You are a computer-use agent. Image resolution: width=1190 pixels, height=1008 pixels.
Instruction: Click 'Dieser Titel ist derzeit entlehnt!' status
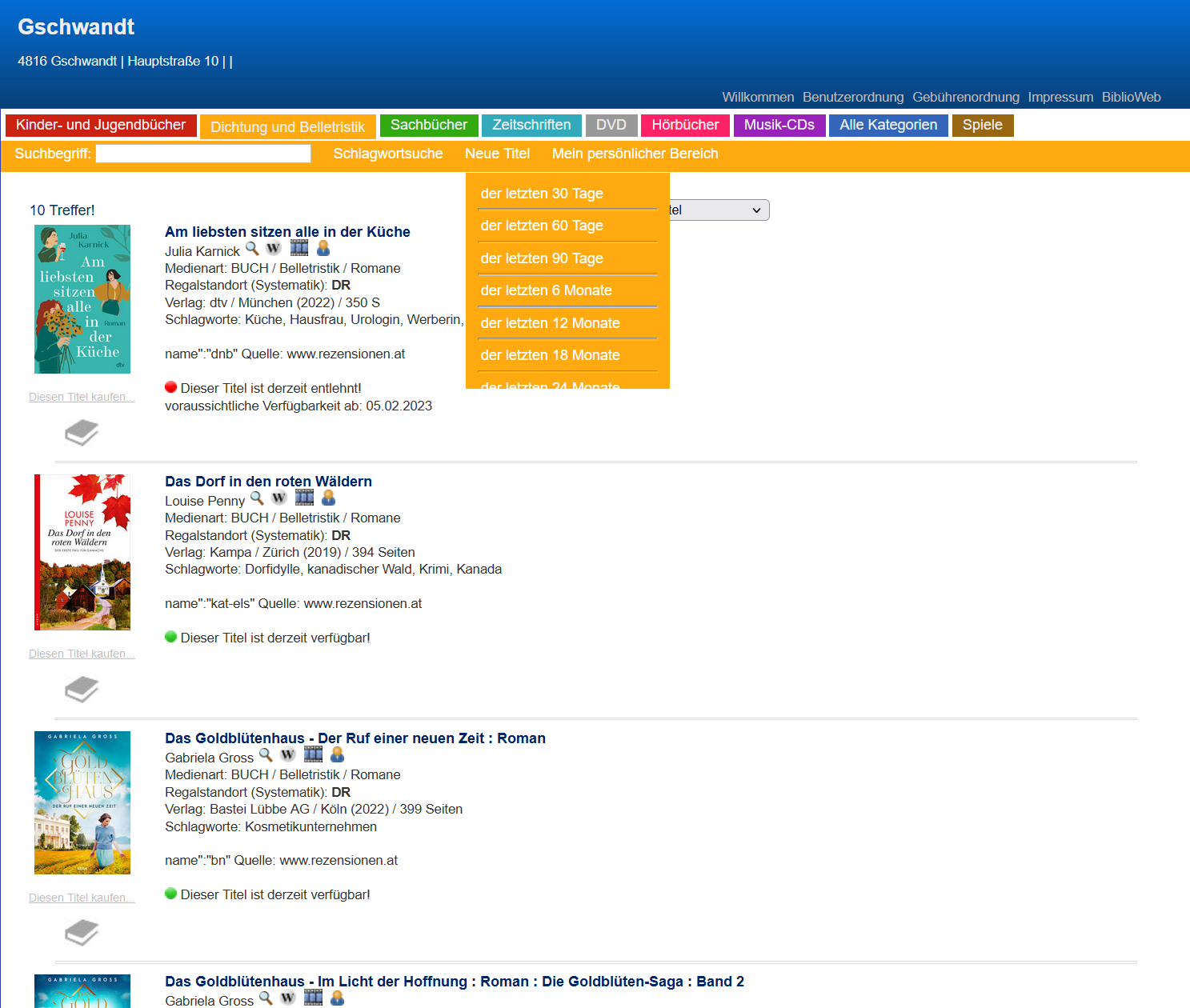(x=271, y=388)
